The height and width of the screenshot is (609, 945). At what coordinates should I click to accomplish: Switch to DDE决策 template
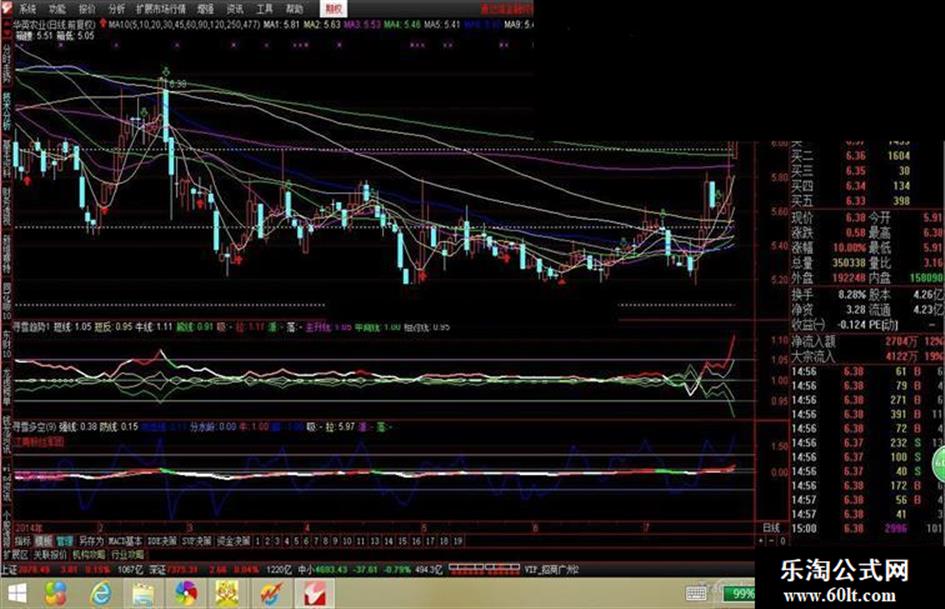(162, 541)
